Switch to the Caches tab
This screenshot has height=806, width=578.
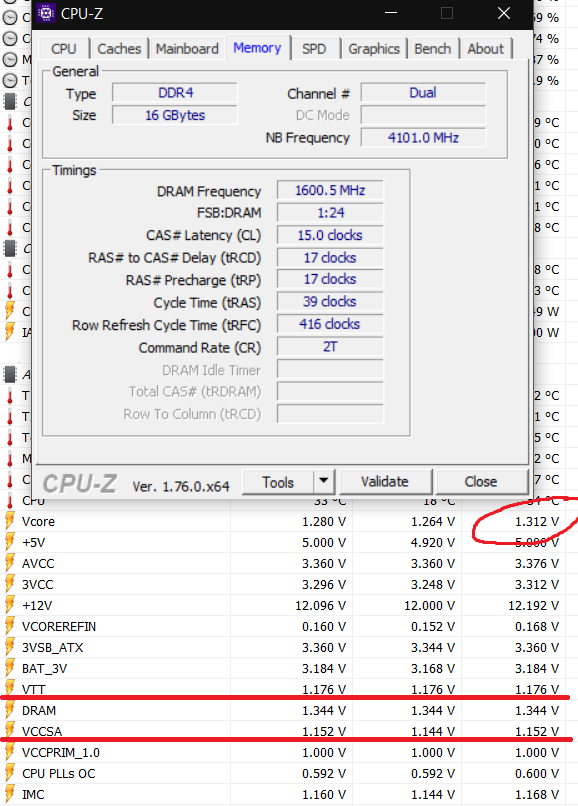119,49
